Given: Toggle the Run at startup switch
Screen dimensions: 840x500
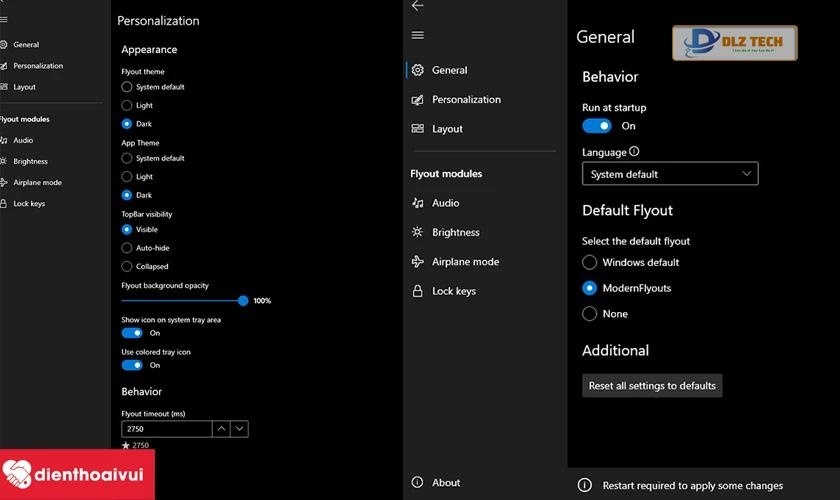Looking at the screenshot, I should click(597, 126).
